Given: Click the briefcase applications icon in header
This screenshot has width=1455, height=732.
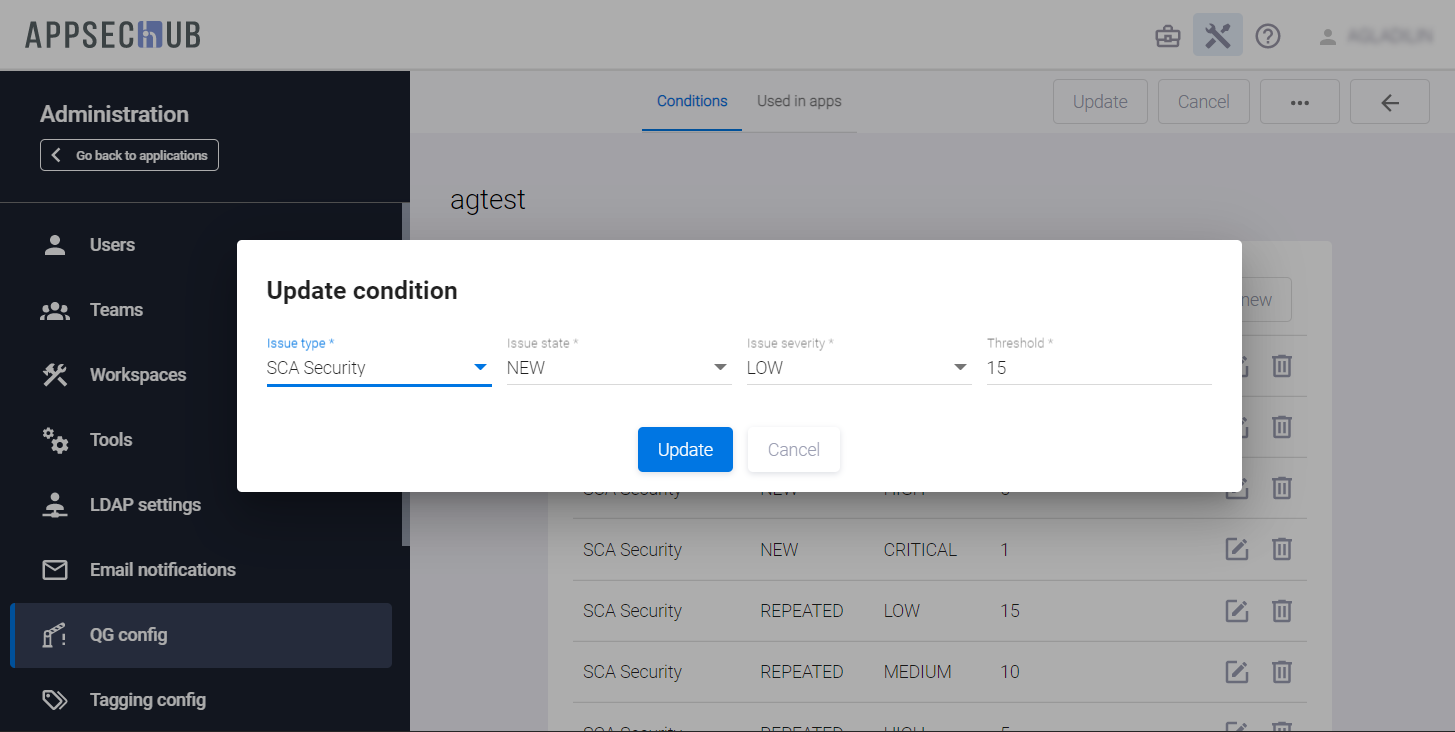Looking at the screenshot, I should coord(1167,37).
